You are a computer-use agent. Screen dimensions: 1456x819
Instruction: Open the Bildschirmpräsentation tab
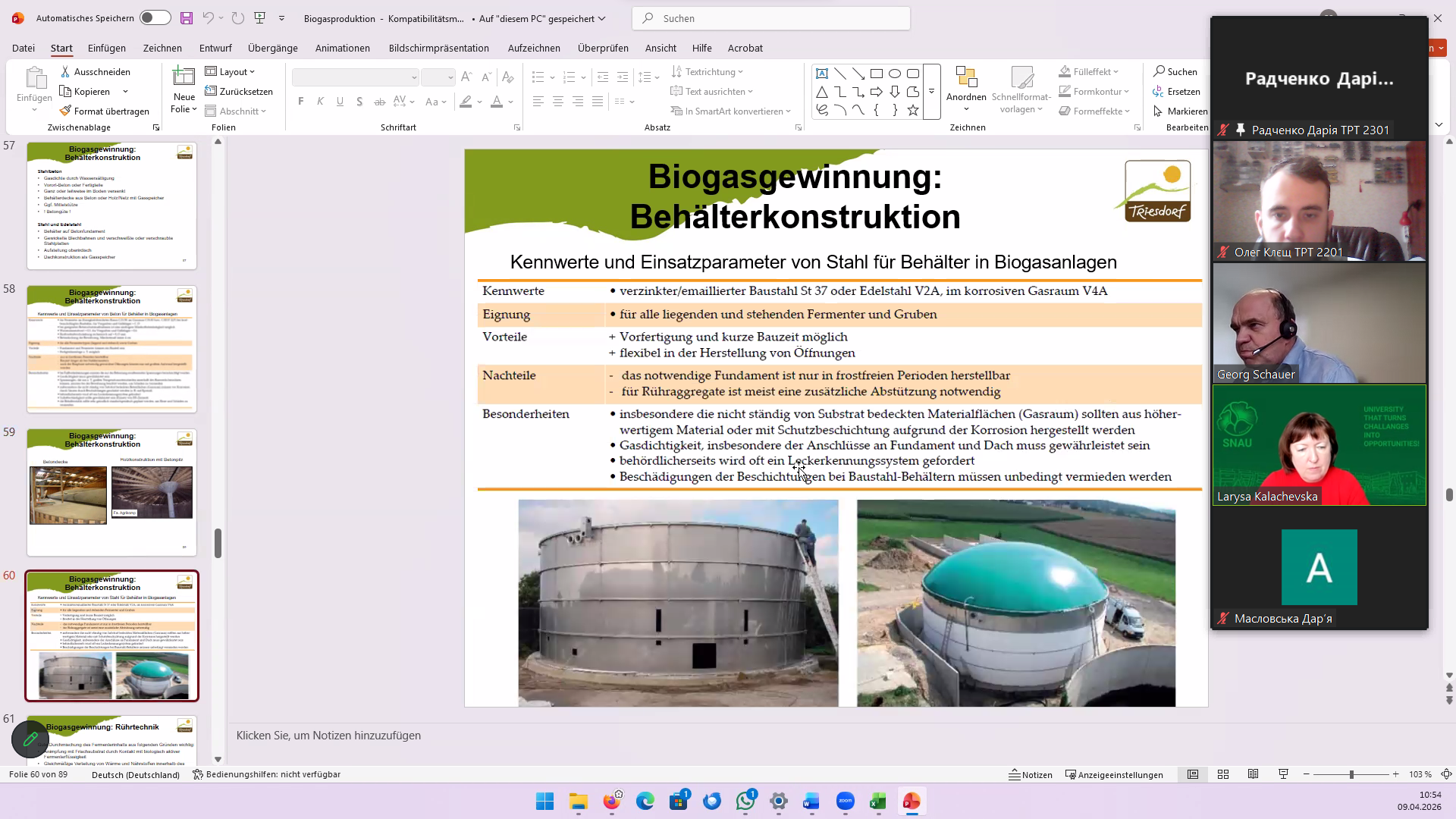[438, 48]
